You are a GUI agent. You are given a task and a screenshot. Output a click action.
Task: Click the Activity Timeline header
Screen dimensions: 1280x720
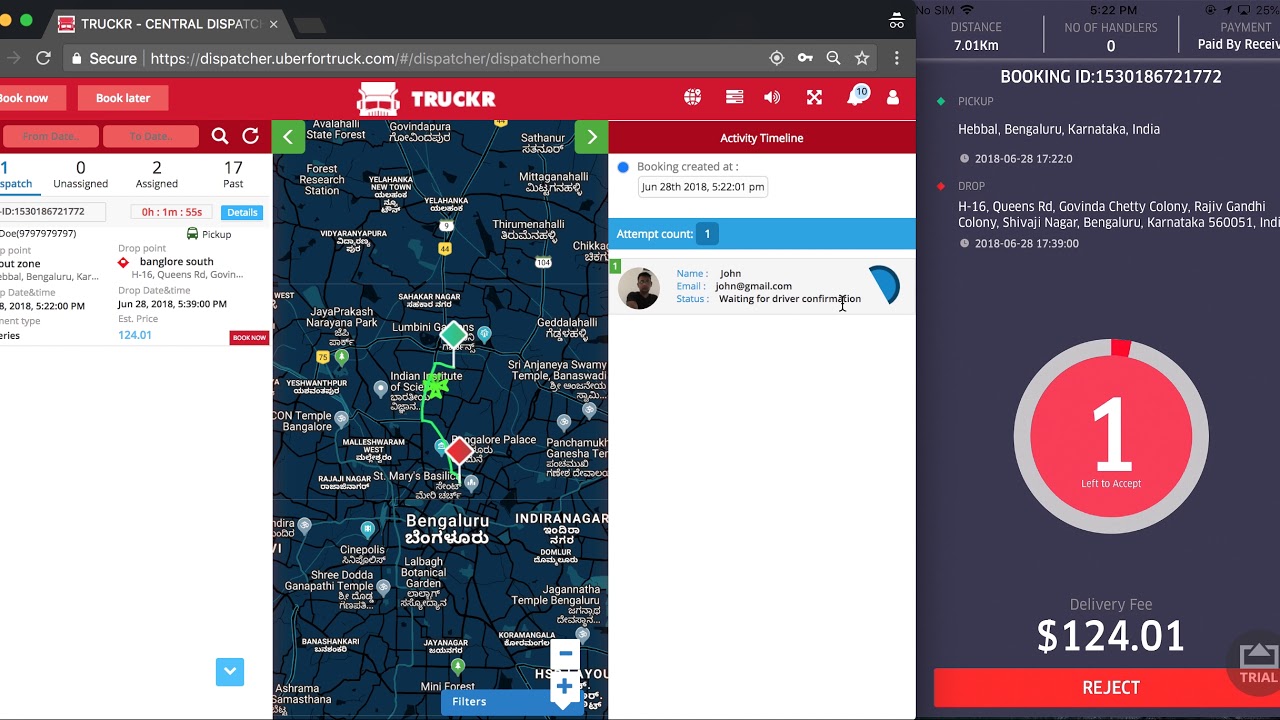(x=762, y=138)
